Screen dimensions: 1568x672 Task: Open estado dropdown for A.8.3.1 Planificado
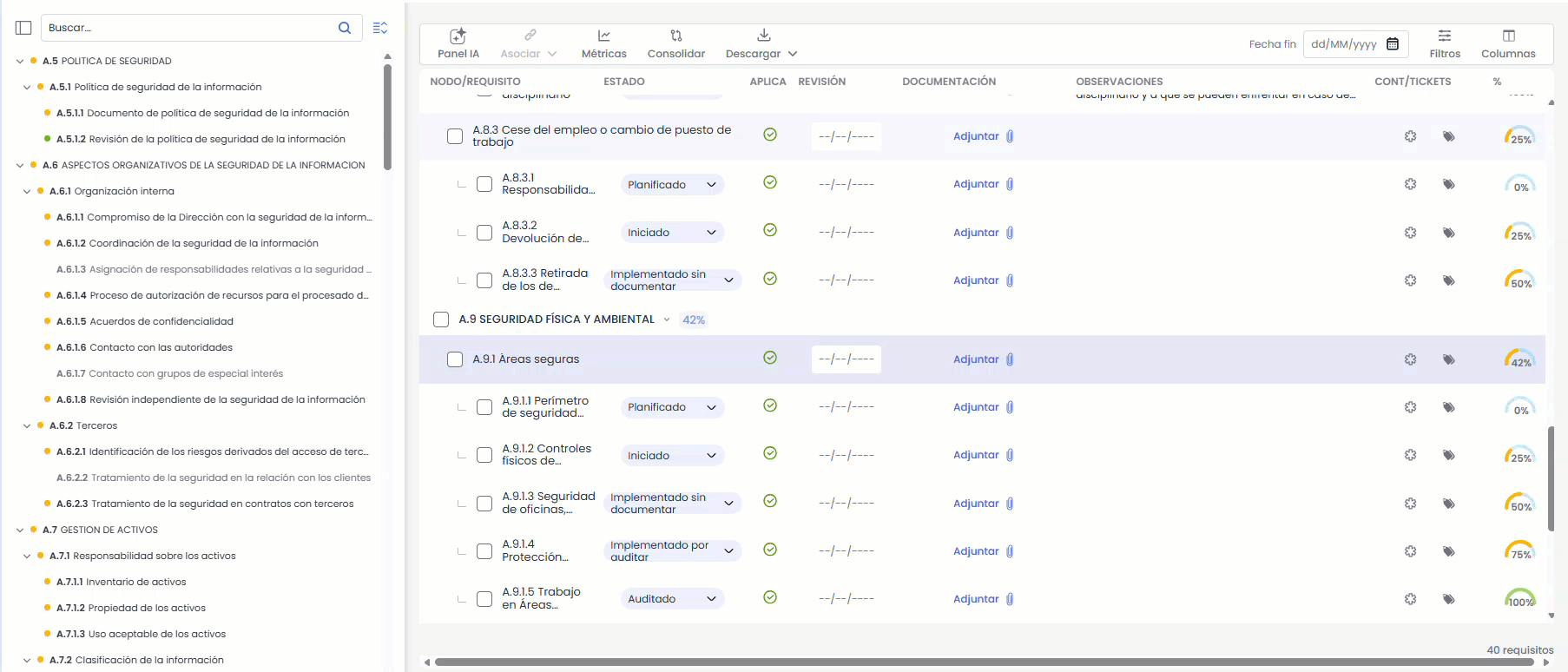point(672,185)
